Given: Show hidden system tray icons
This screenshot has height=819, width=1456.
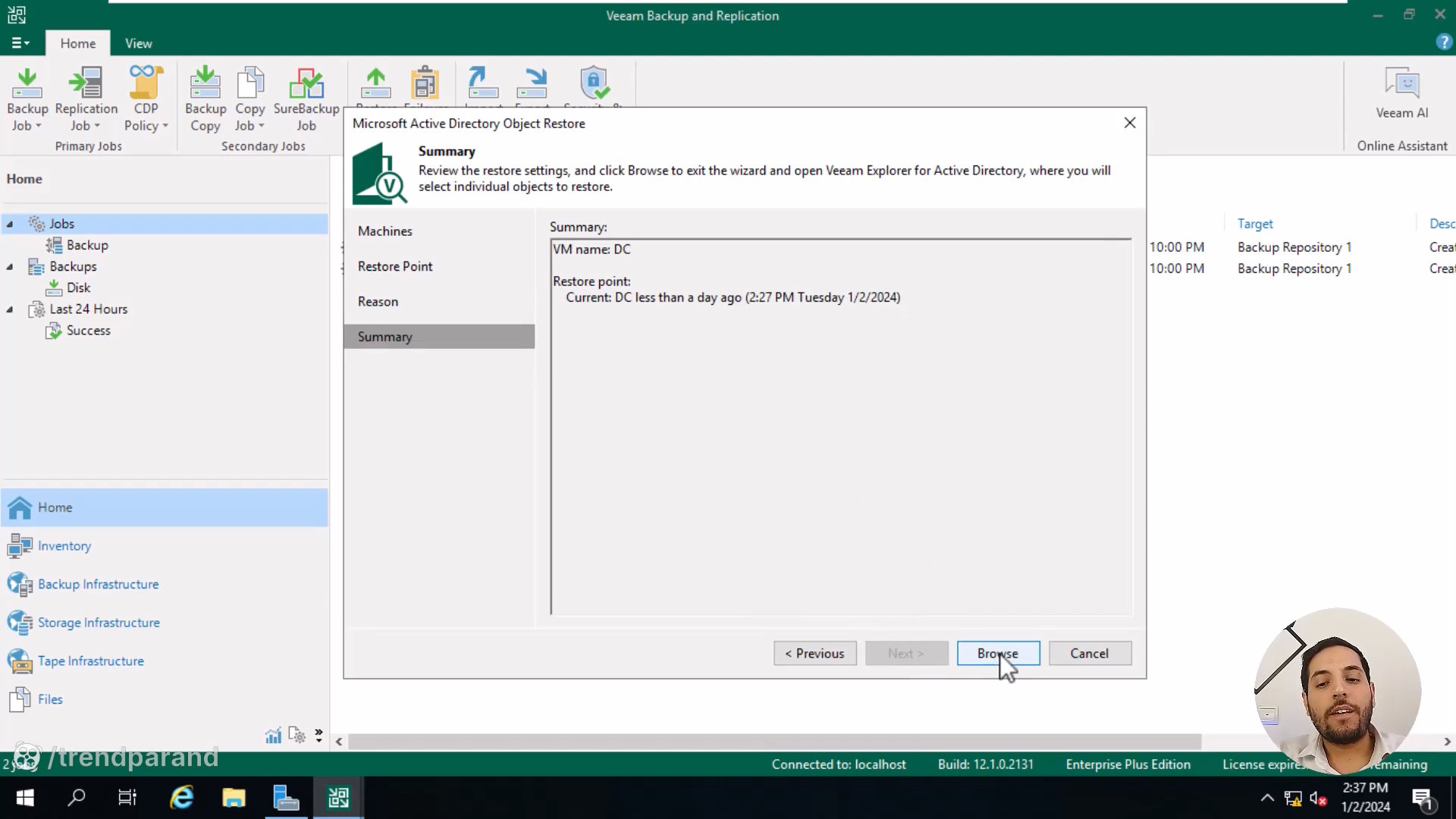Looking at the screenshot, I should [1267, 798].
